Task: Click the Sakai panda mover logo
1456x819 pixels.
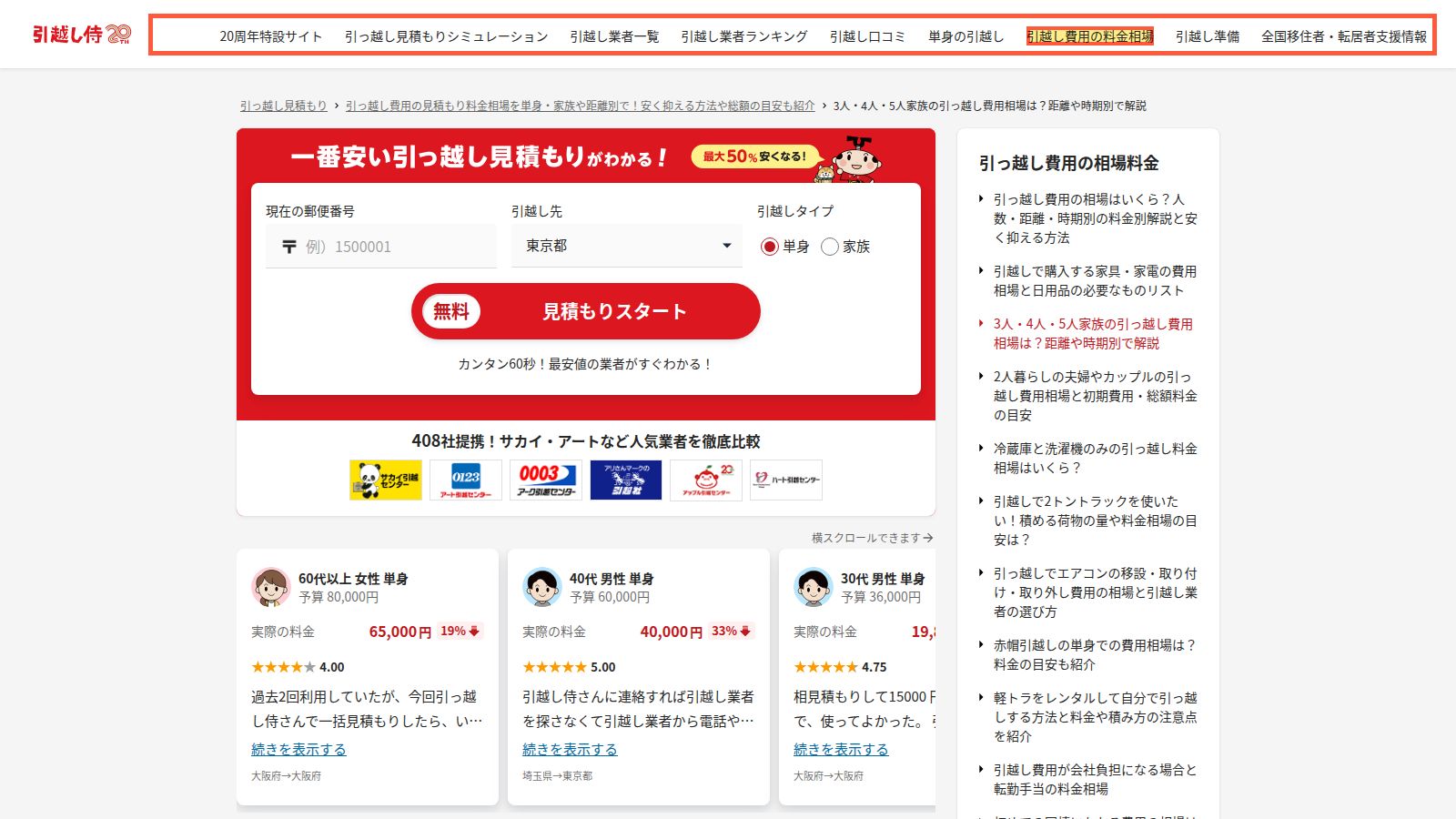Action: click(x=386, y=480)
